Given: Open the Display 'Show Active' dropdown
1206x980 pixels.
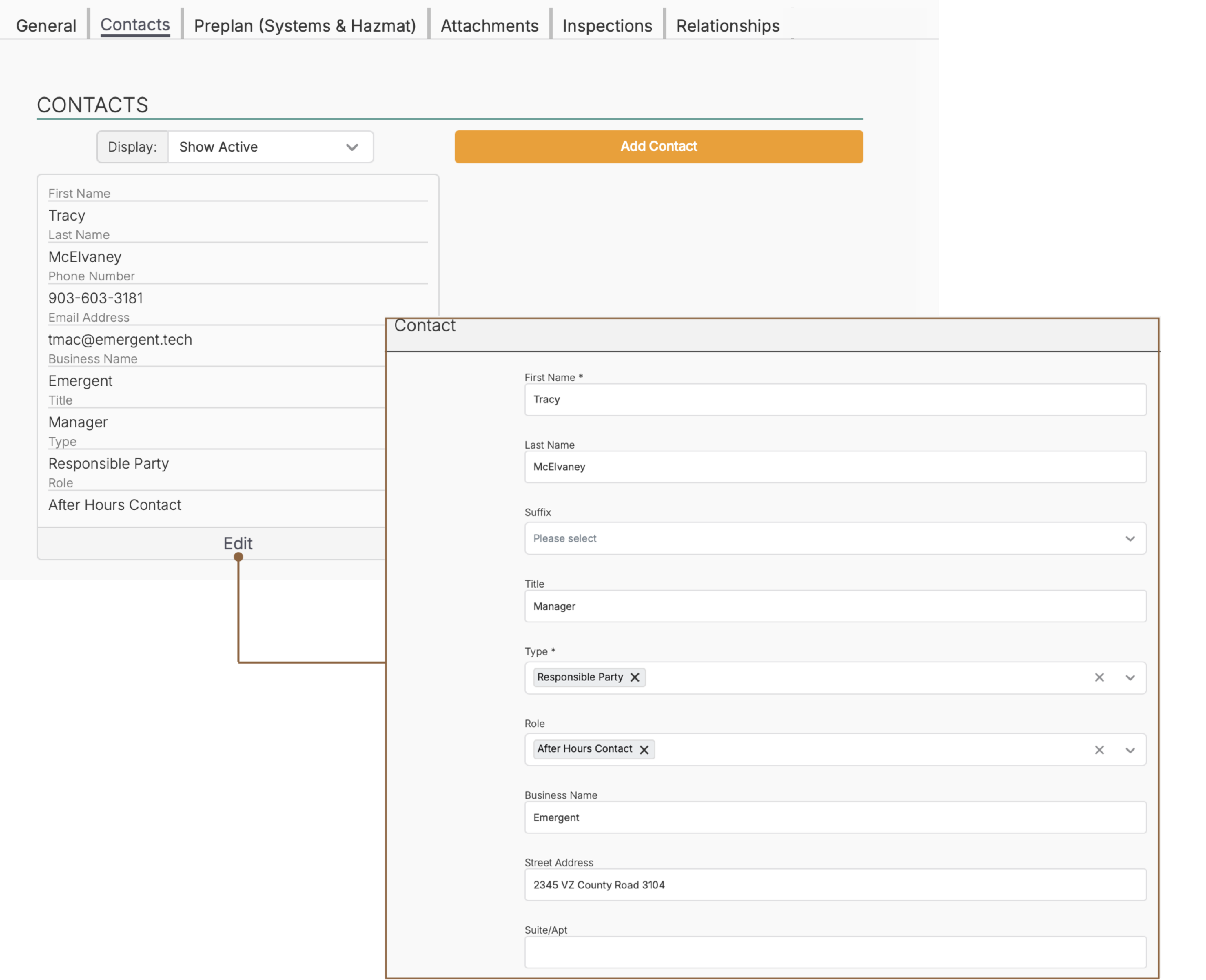Looking at the screenshot, I should (x=270, y=147).
